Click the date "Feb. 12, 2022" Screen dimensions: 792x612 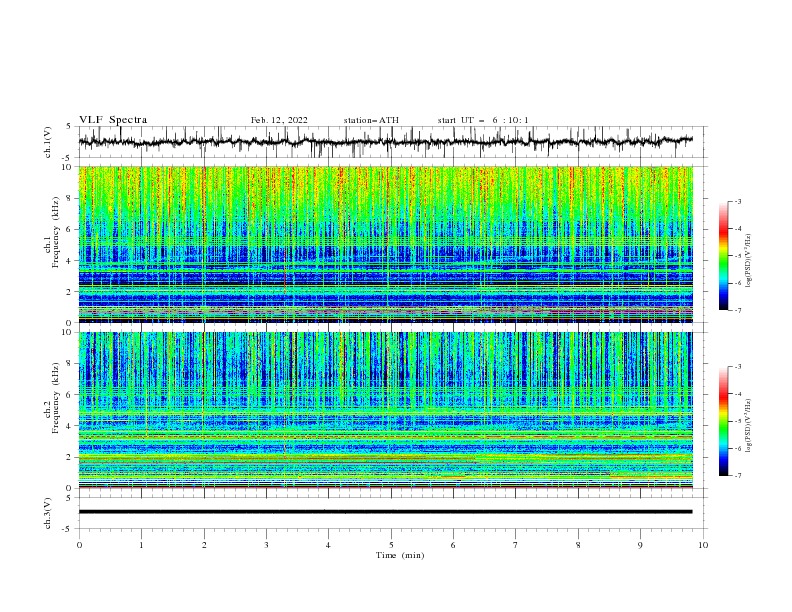coord(279,120)
